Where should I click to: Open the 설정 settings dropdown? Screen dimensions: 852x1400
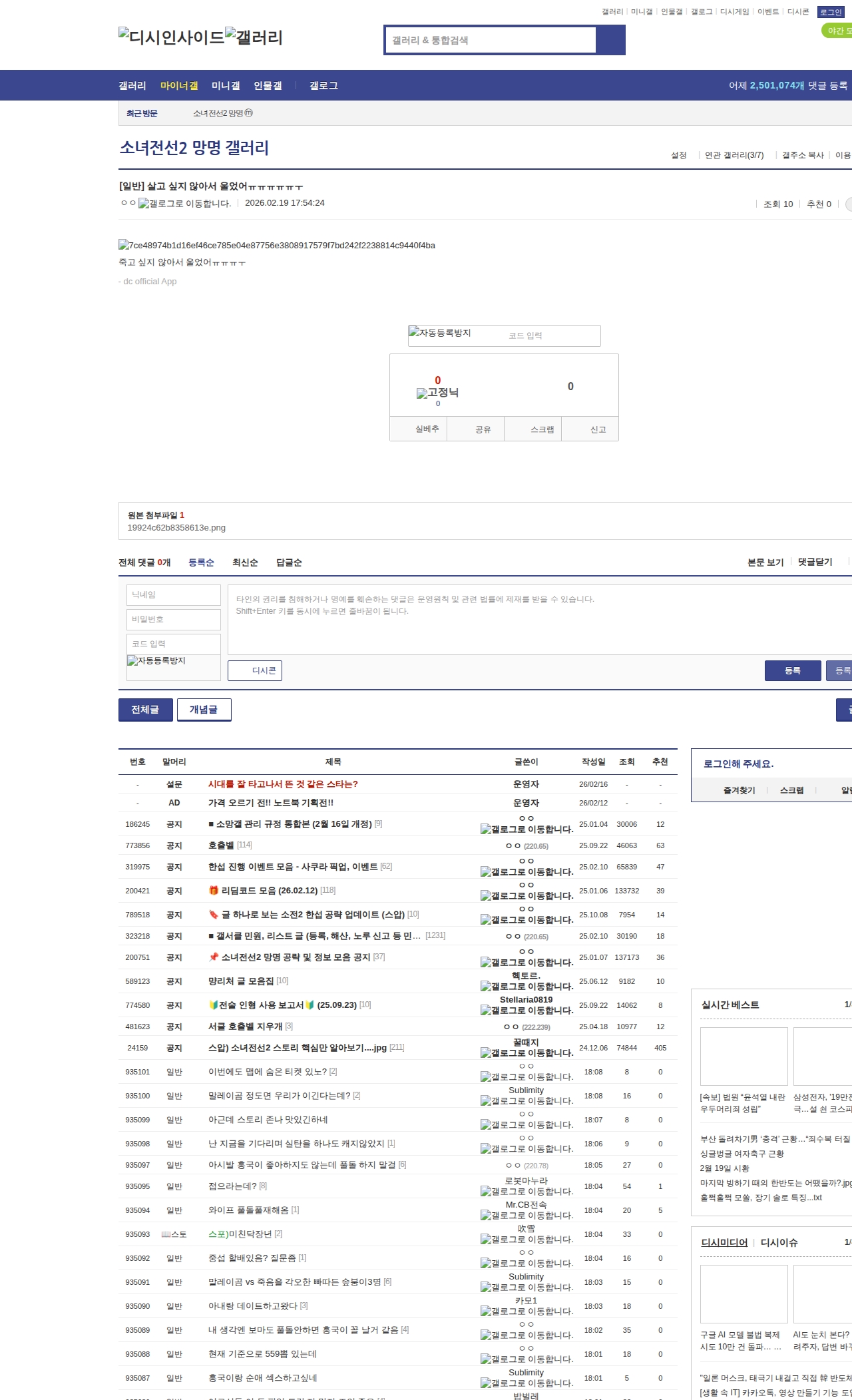pos(678,155)
